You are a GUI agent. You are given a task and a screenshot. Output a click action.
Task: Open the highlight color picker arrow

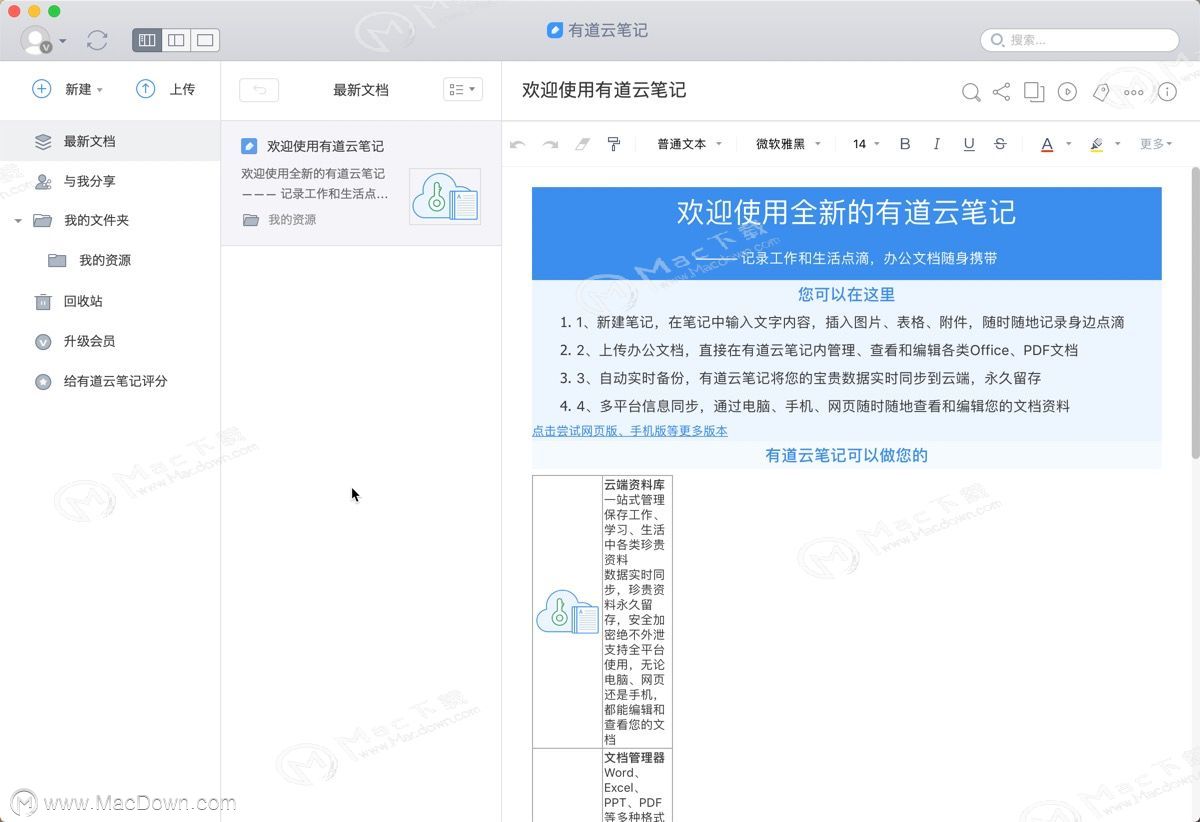click(x=1117, y=144)
